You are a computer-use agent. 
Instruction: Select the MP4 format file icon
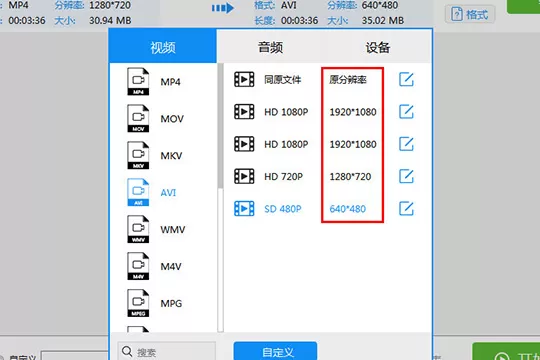(x=138, y=82)
